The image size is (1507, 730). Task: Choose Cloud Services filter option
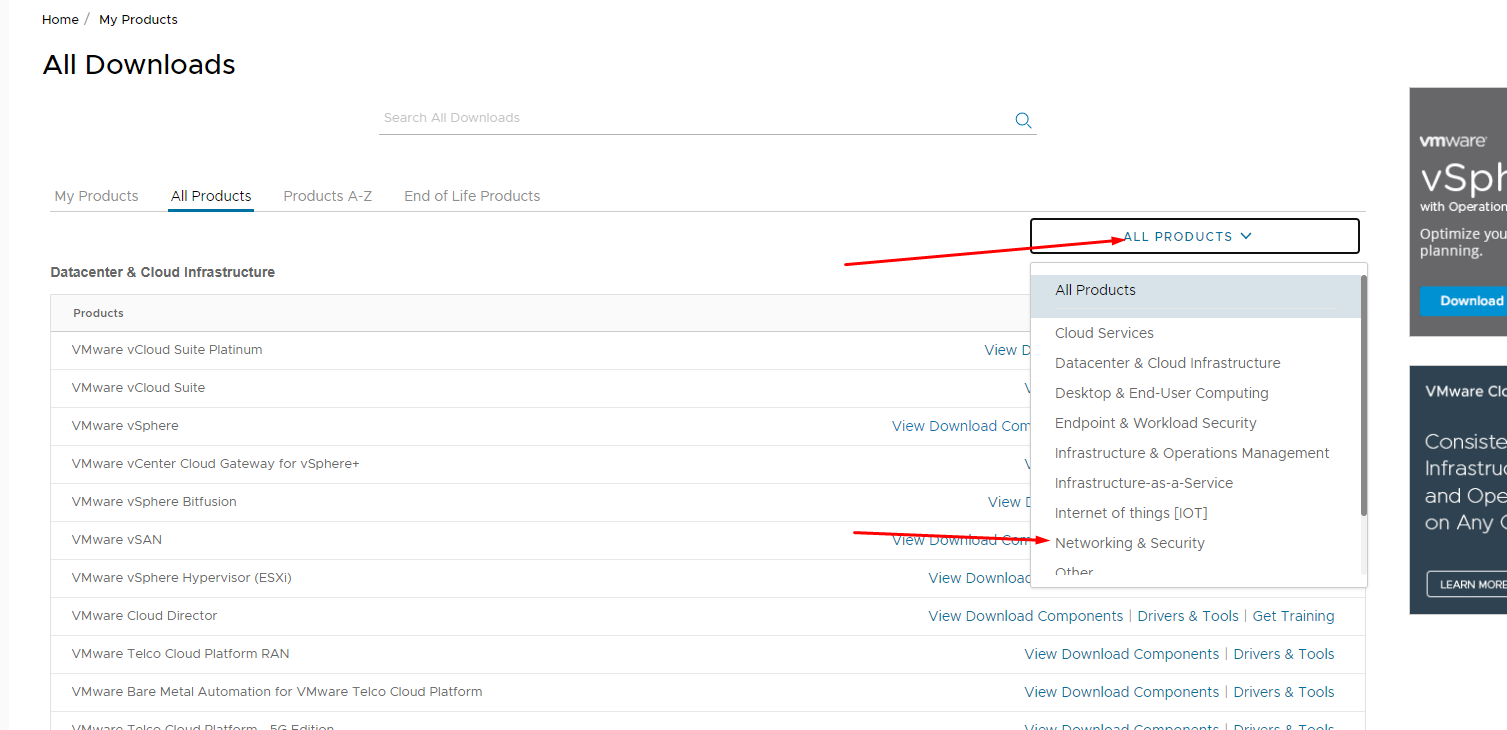1104,333
